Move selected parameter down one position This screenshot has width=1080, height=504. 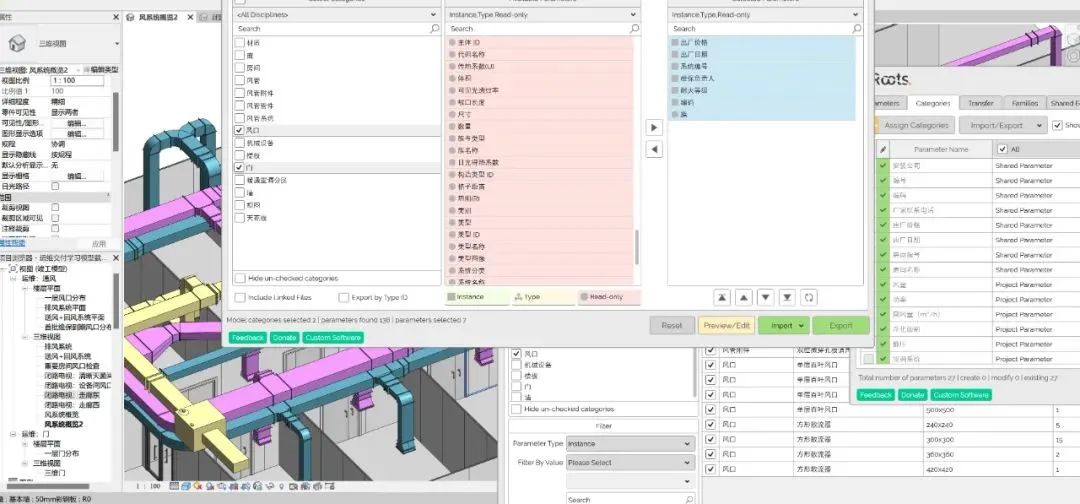[765, 297]
